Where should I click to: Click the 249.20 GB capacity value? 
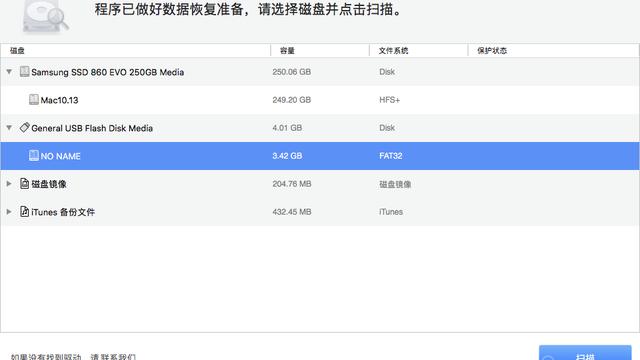pos(292,100)
